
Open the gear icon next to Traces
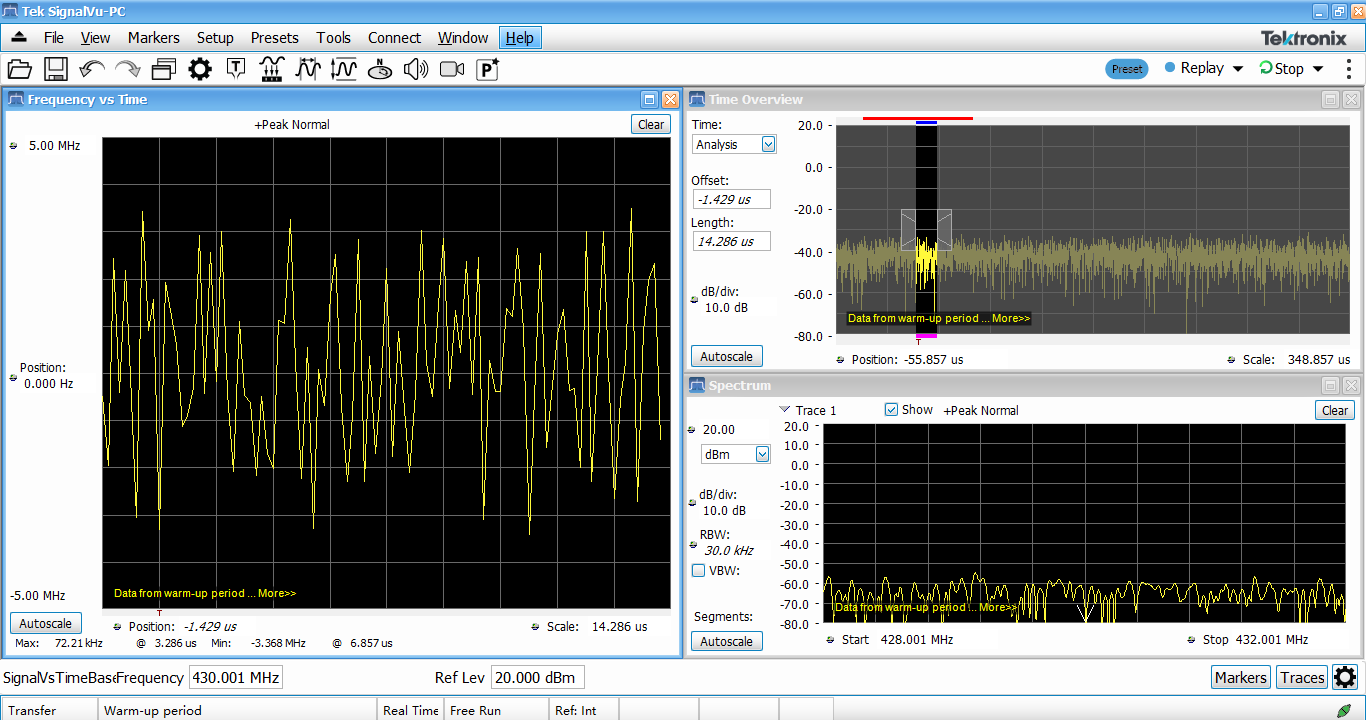(x=1345, y=677)
